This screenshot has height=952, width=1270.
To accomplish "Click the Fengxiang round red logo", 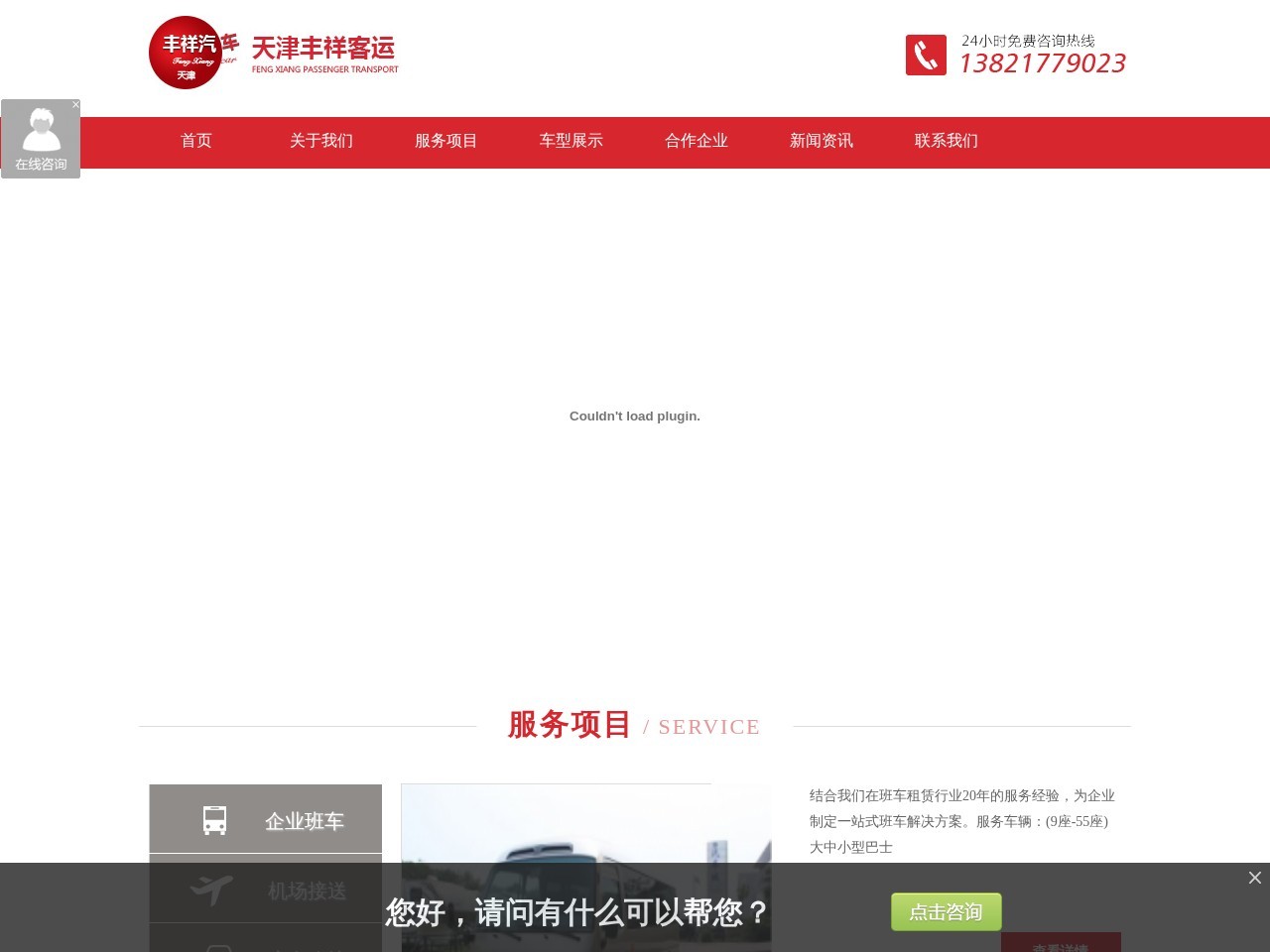I will tap(186, 53).
